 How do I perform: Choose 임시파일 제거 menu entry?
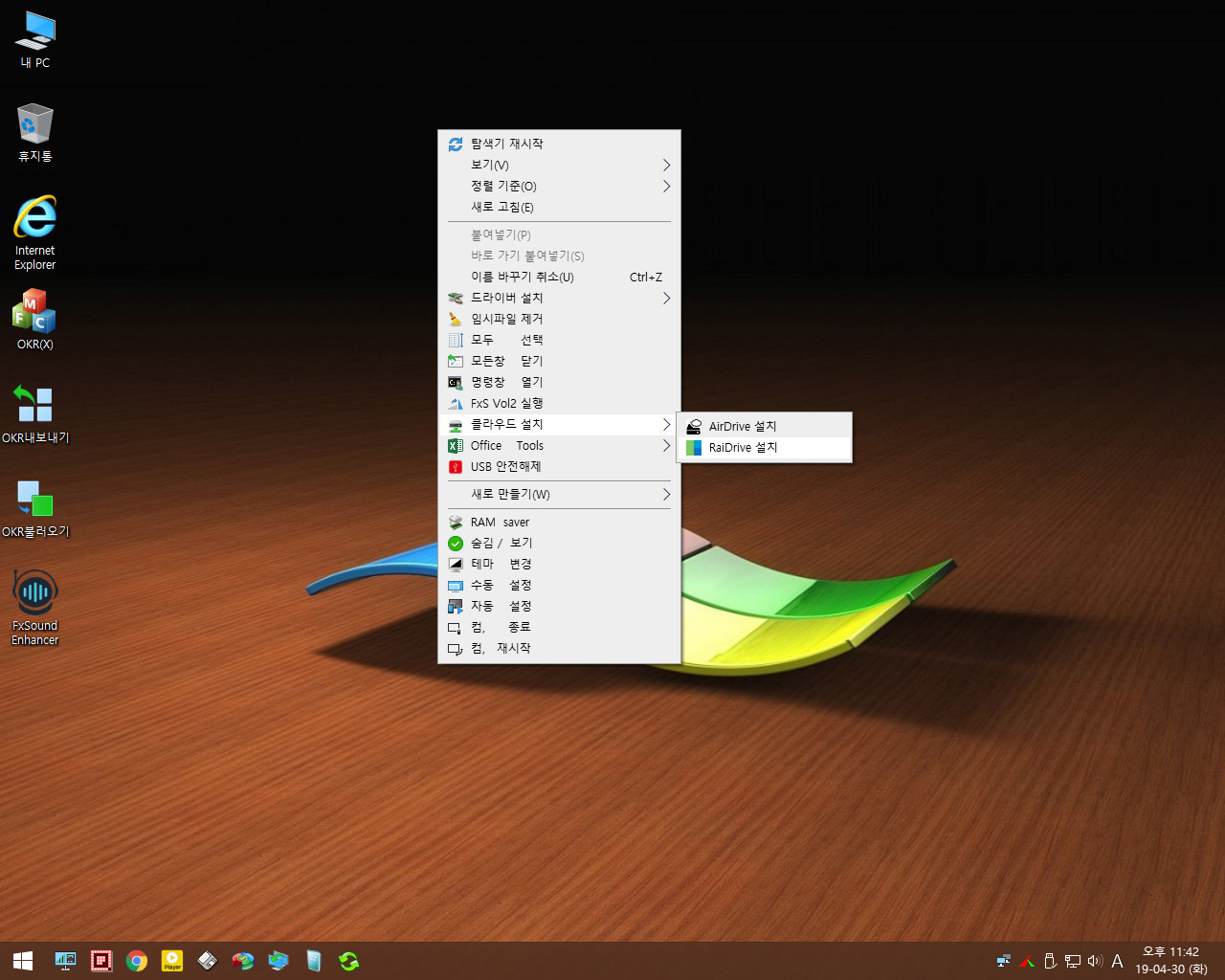pyautogui.click(x=559, y=319)
